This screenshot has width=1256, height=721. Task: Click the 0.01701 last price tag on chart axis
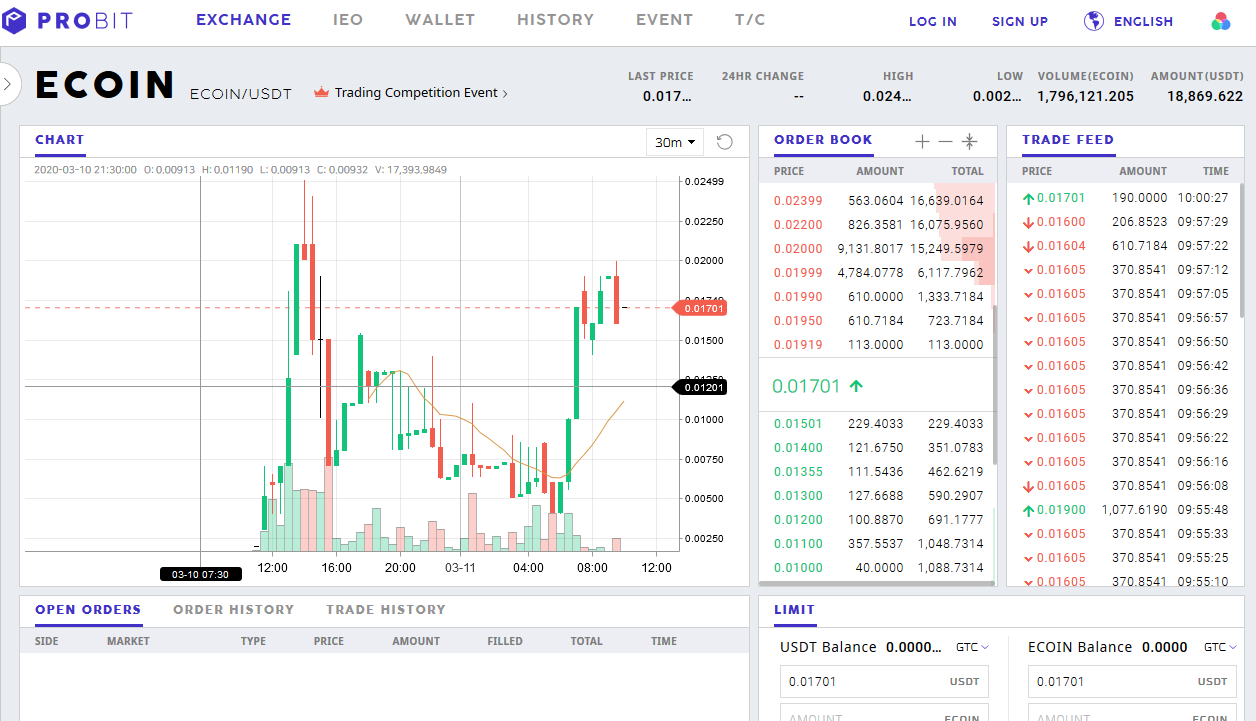(x=699, y=308)
